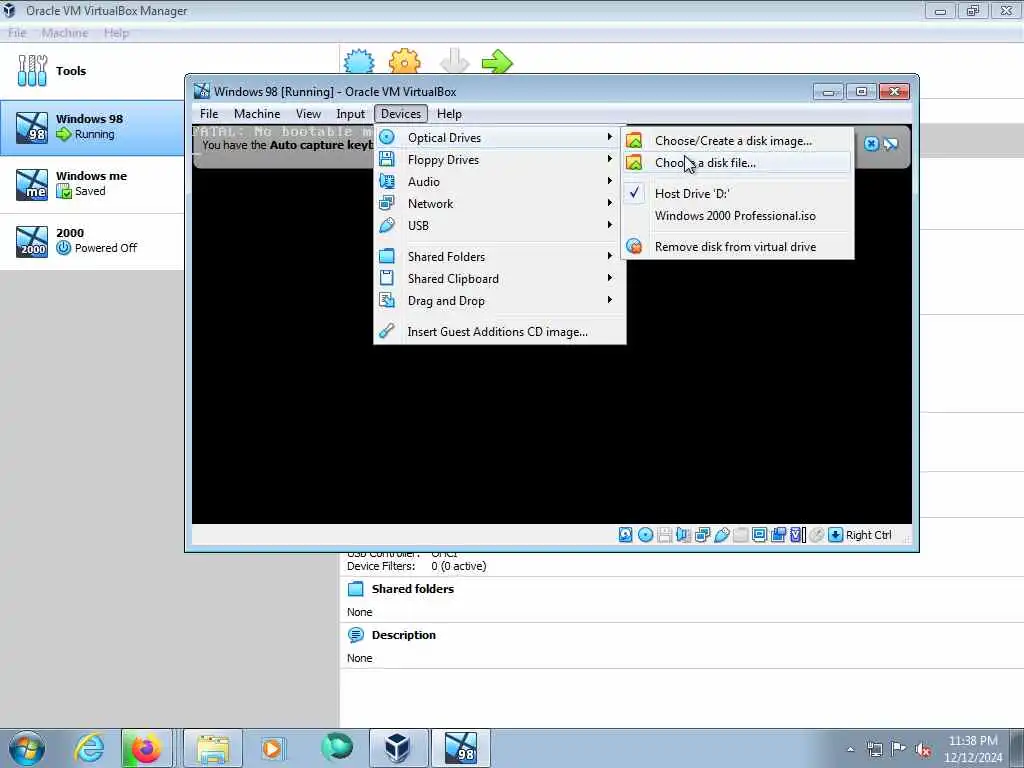Click the New machine blue starburst icon
The width and height of the screenshot is (1024, 768).
click(x=359, y=62)
